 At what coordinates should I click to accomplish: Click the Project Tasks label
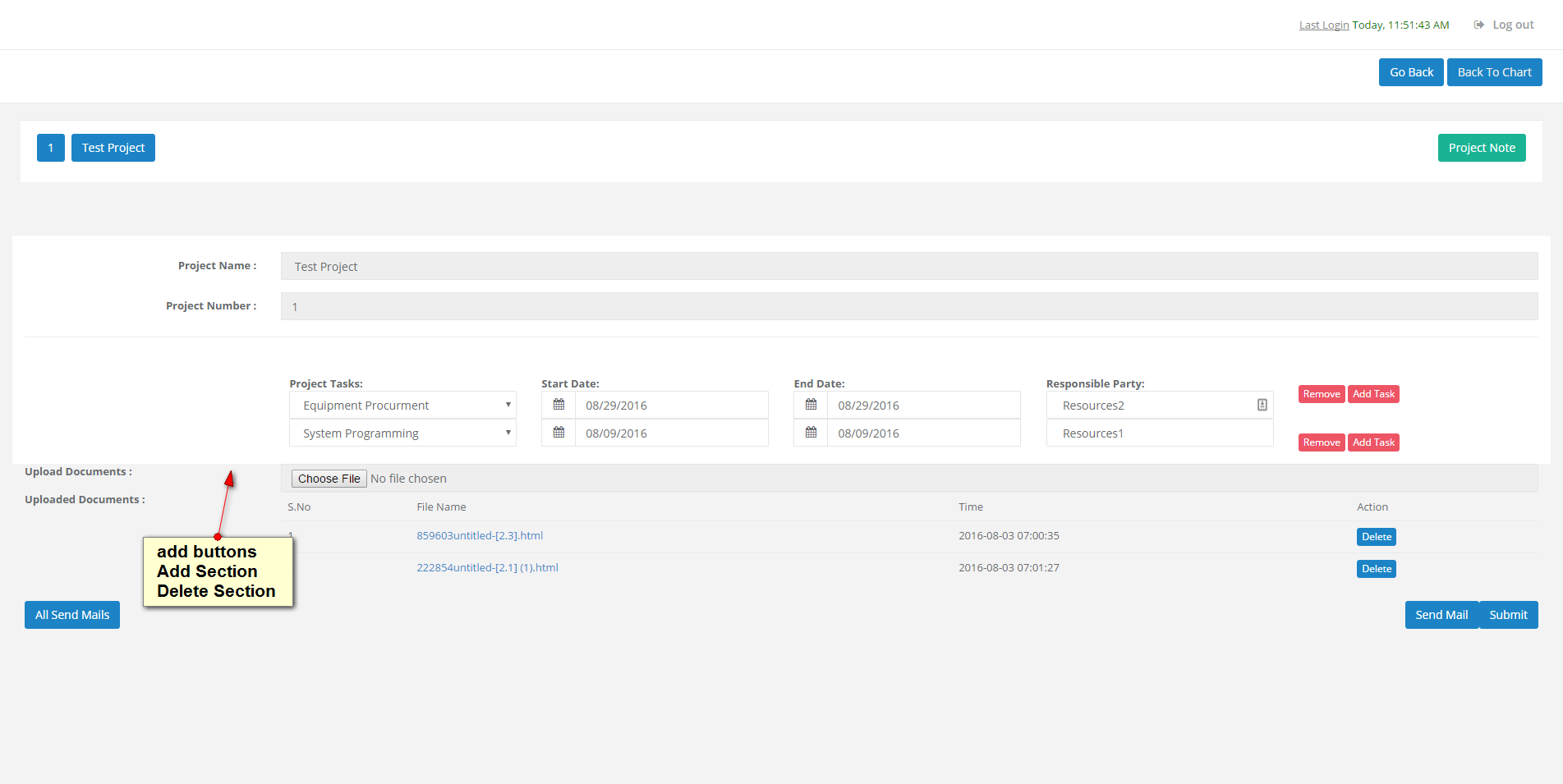tap(326, 383)
